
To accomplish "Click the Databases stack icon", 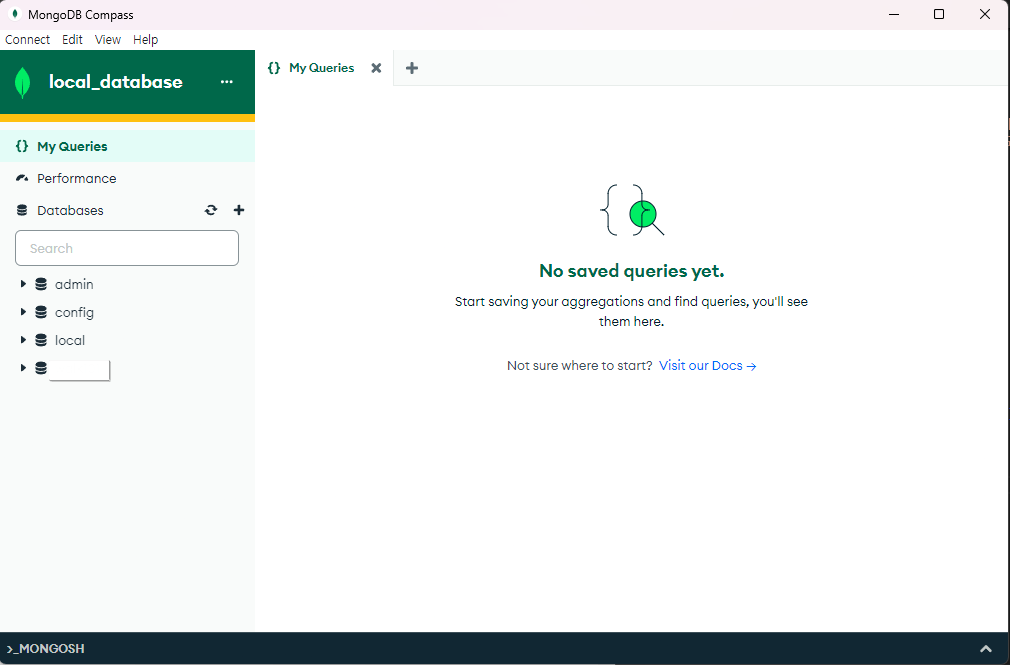I will pos(22,210).
